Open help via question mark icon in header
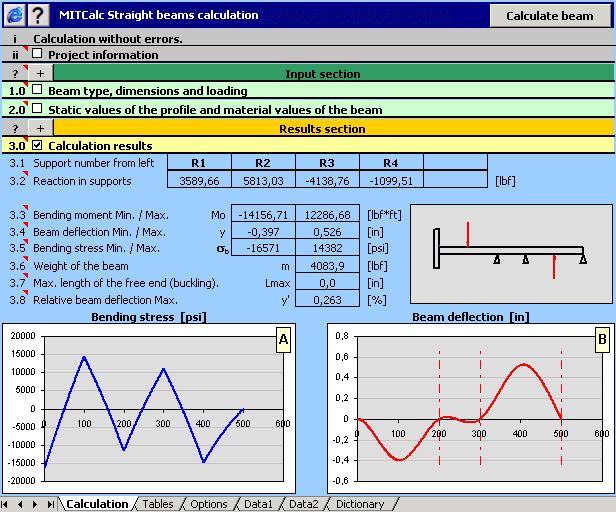This screenshot has width=616, height=512. click(38, 15)
